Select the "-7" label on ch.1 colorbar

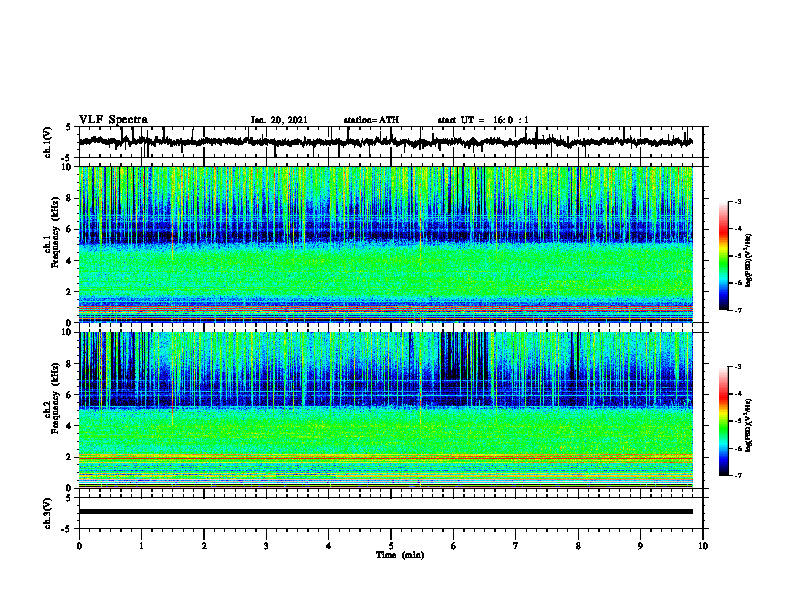[x=738, y=310]
